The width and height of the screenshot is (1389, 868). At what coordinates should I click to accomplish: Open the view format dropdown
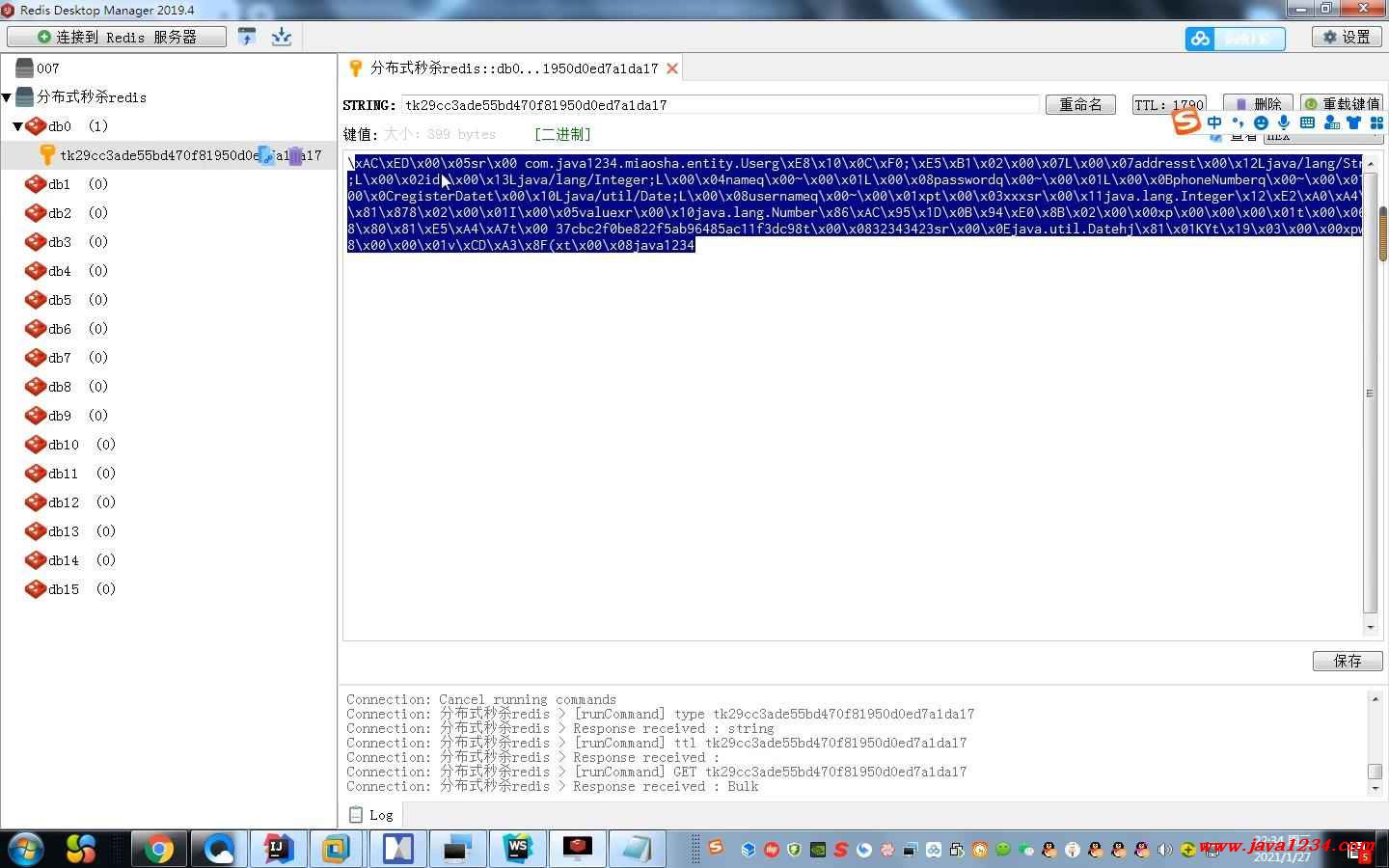(1322, 137)
